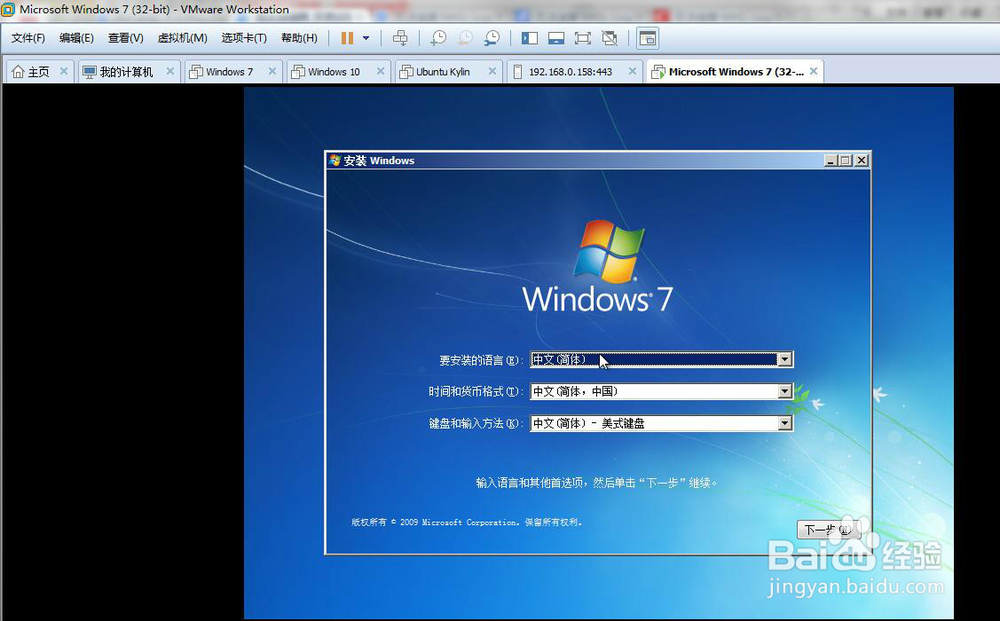Open the 查看(V) menu
1000x621 pixels.
coord(126,38)
